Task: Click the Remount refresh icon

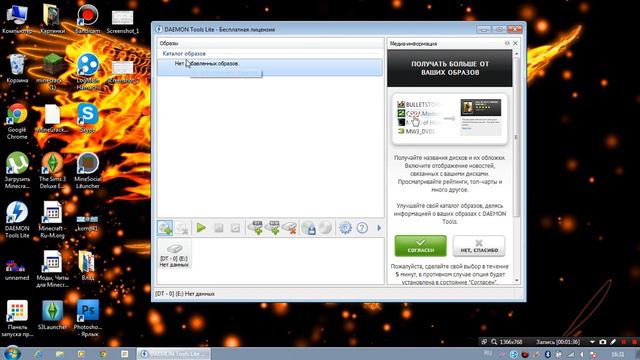Action: pyautogui.click(x=235, y=228)
